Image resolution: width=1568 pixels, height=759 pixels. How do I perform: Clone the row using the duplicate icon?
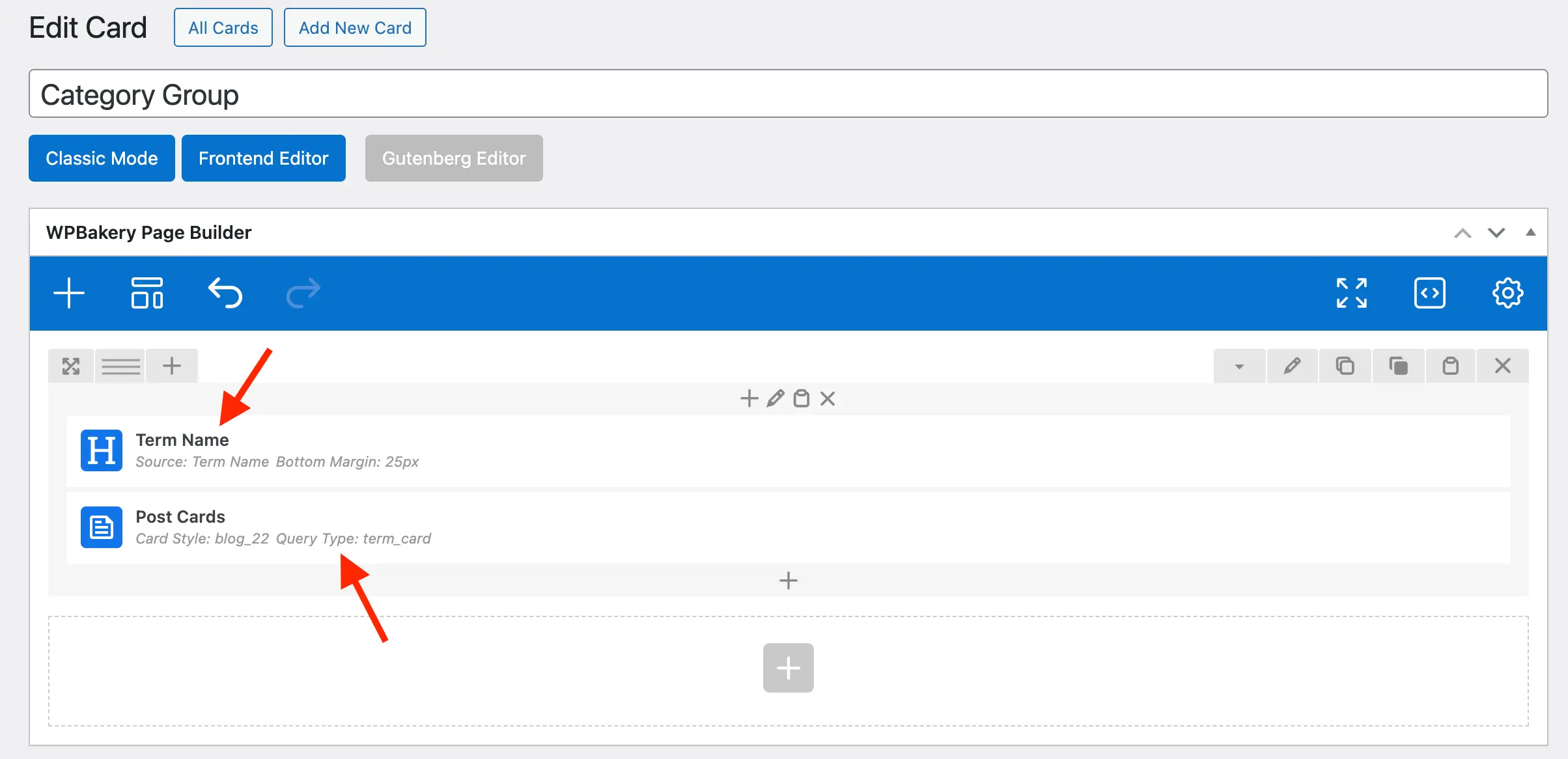click(x=1345, y=366)
